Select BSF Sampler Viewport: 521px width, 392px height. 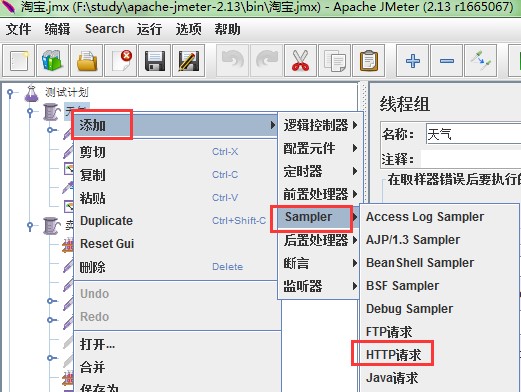pyautogui.click(x=439, y=286)
